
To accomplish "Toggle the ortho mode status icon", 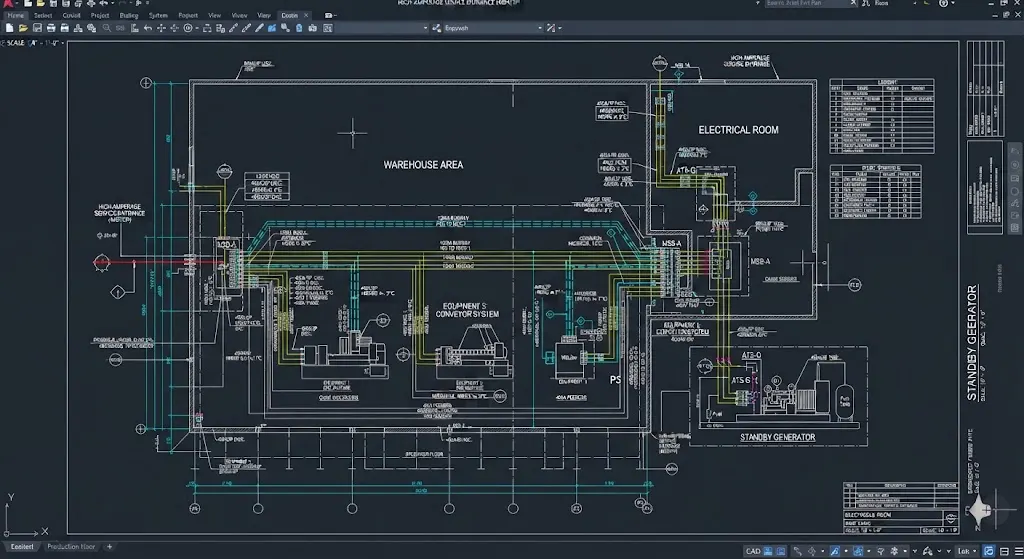I will click(798, 551).
